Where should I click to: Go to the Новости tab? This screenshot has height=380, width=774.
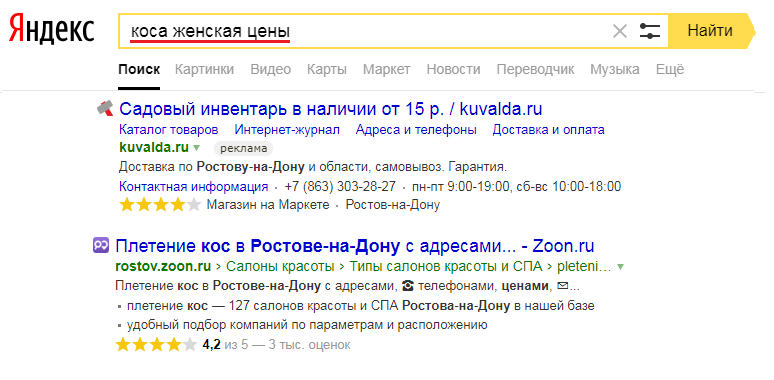pos(453,69)
